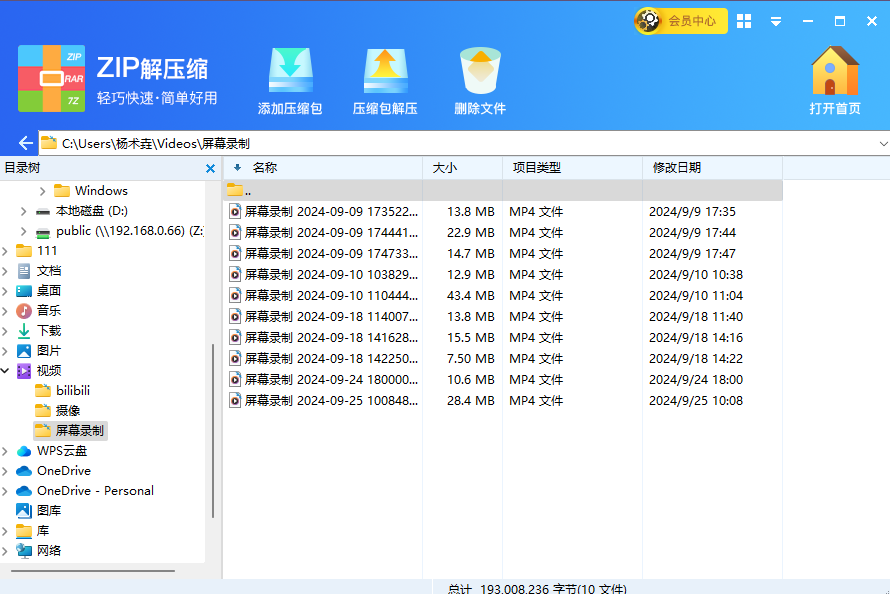Click the back arrow beside address bar
This screenshot has height=594, width=890.
tap(26, 143)
